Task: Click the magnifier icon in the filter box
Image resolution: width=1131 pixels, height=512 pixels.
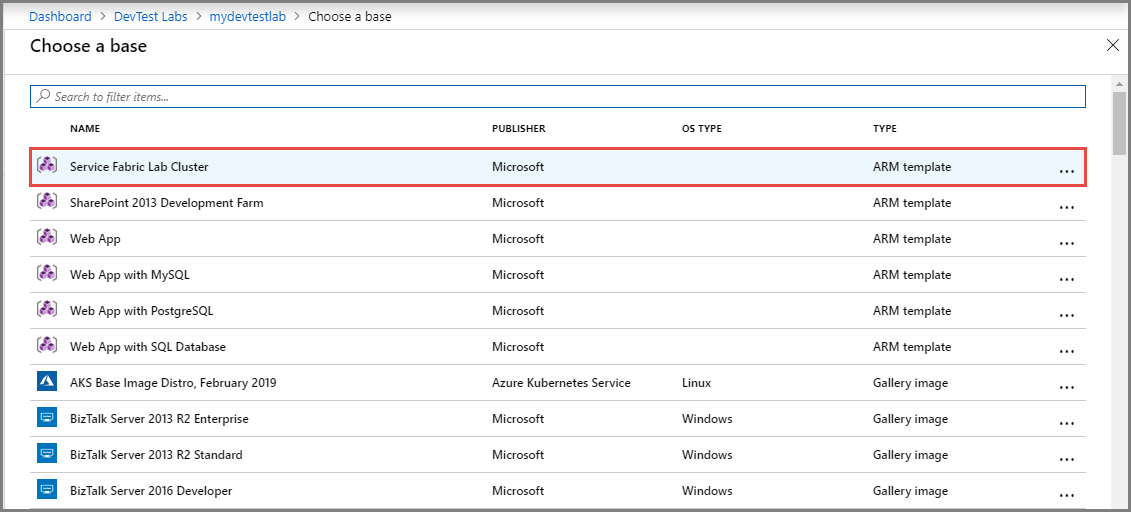Action: pyautogui.click(x=43, y=96)
